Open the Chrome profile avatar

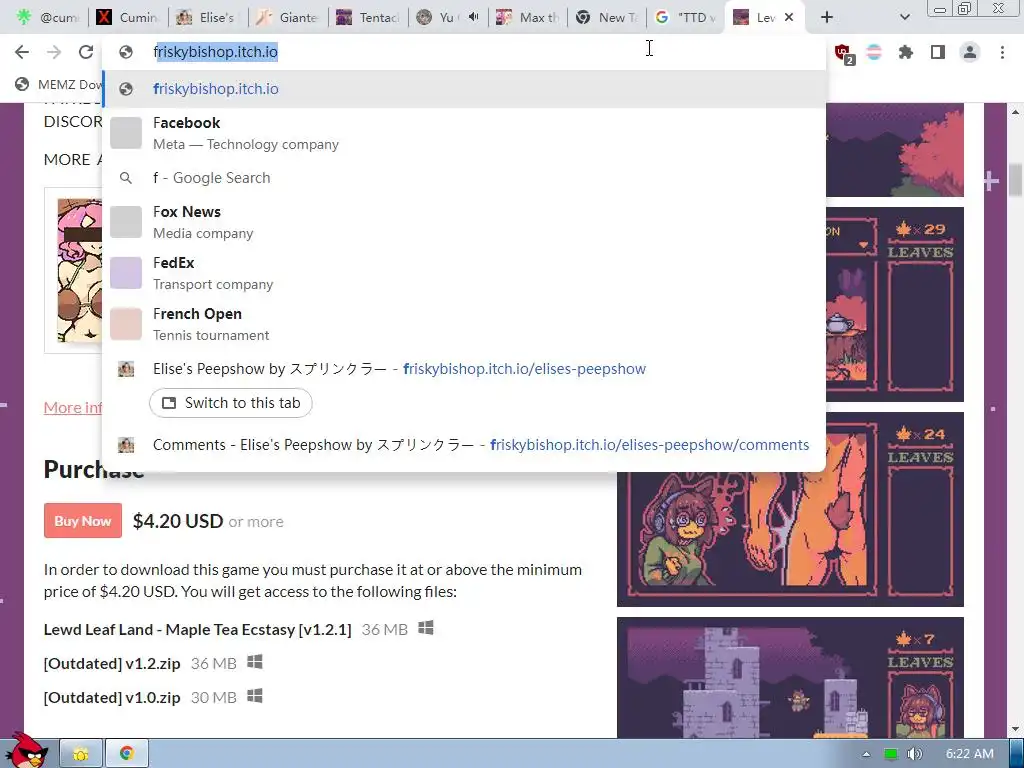coord(970,52)
